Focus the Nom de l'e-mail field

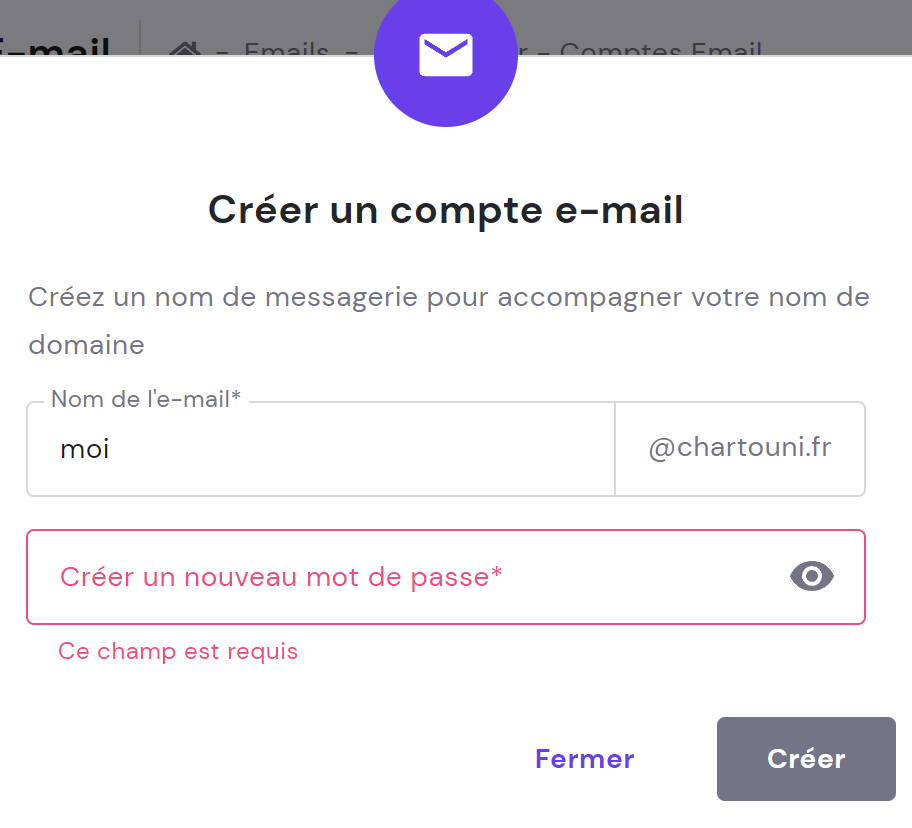(320, 449)
